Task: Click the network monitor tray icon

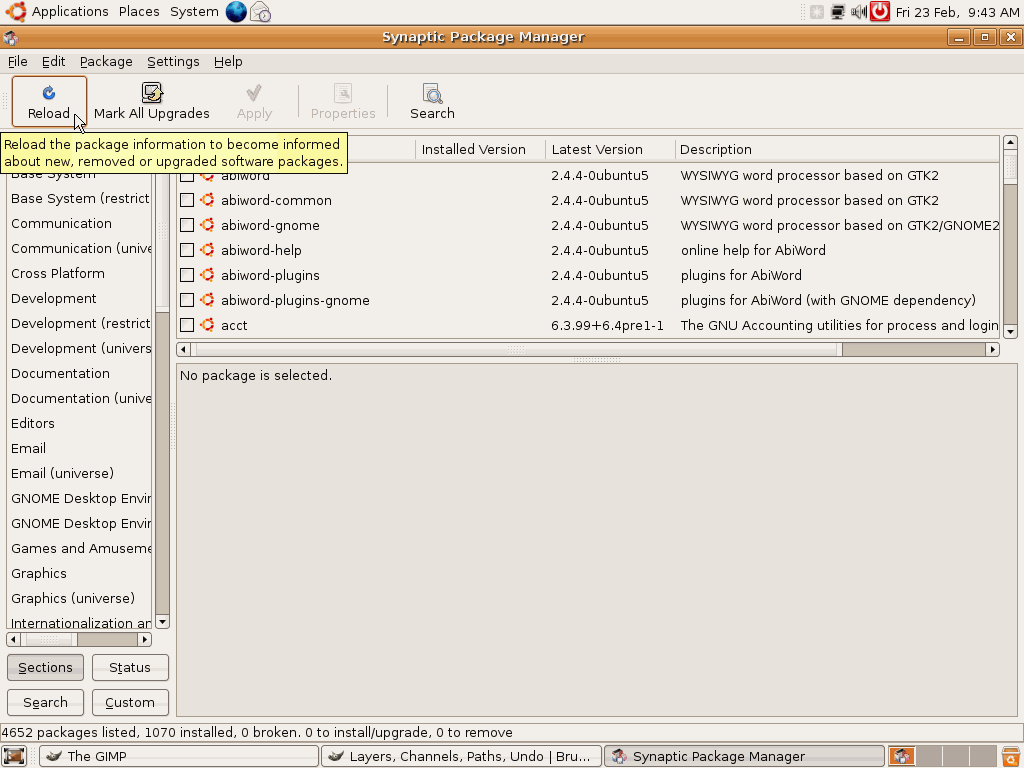Action: click(838, 12)
